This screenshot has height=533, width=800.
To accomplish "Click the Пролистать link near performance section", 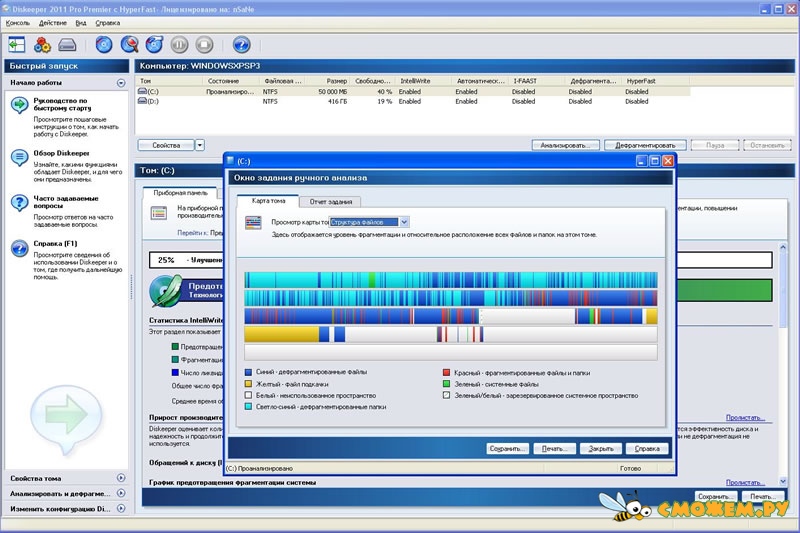I will tap(745, 417).
